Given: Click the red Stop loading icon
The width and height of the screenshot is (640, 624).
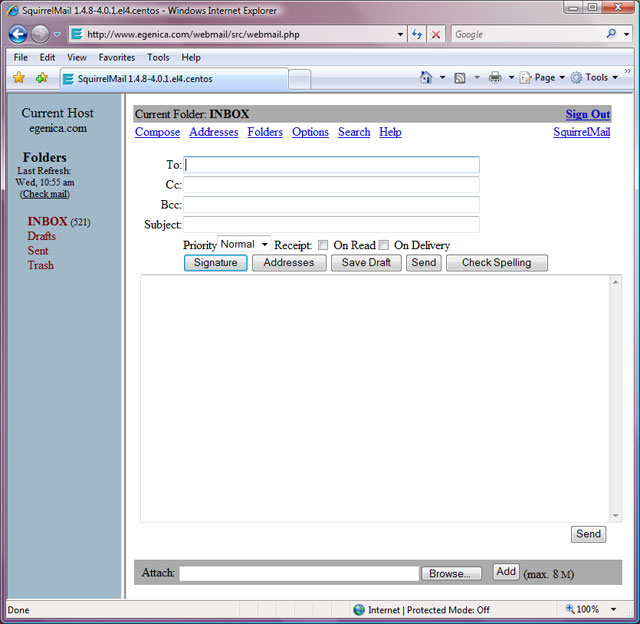Looking at the screenshot, I should (436, 34).
